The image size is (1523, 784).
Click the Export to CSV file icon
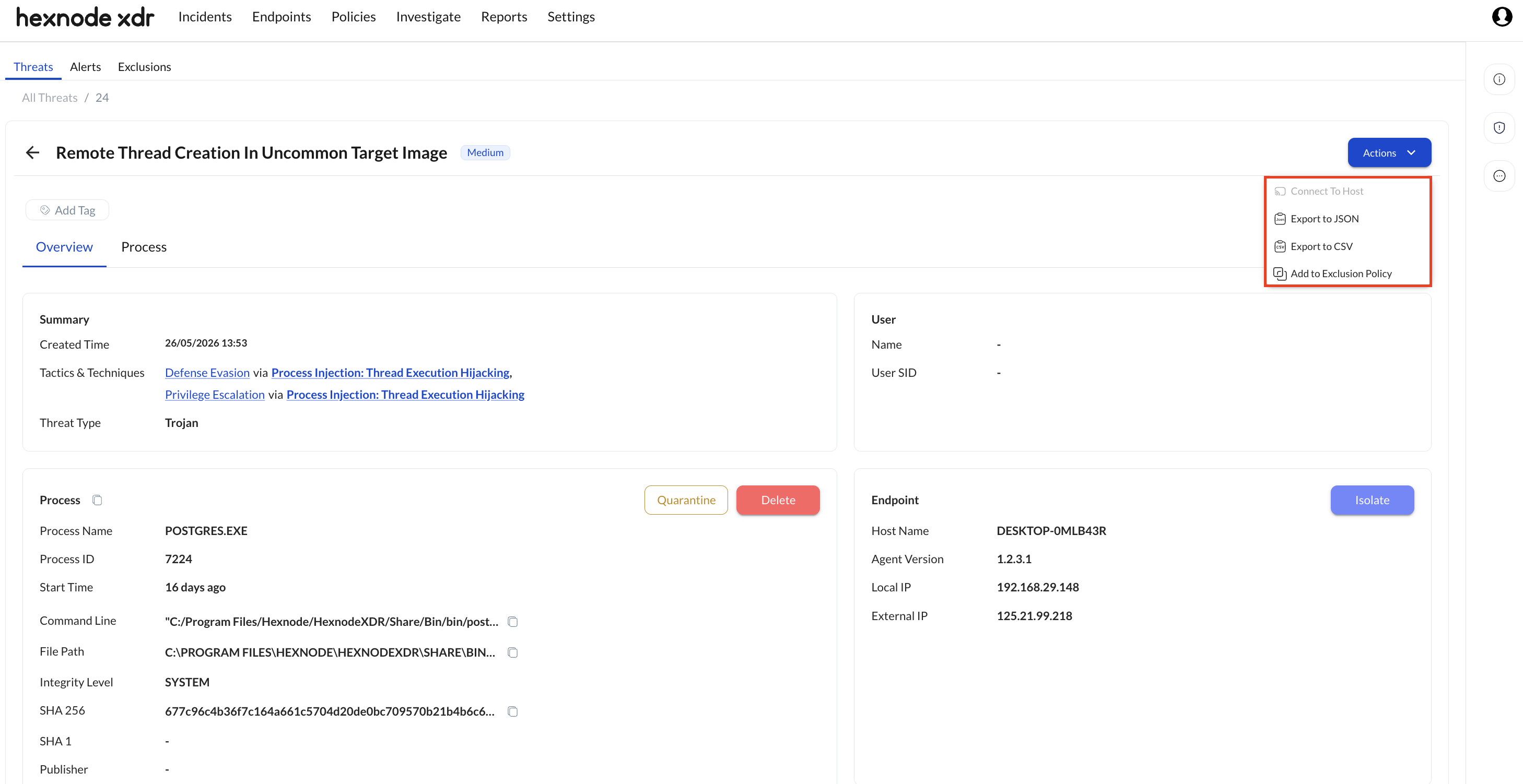point(1280,246)
